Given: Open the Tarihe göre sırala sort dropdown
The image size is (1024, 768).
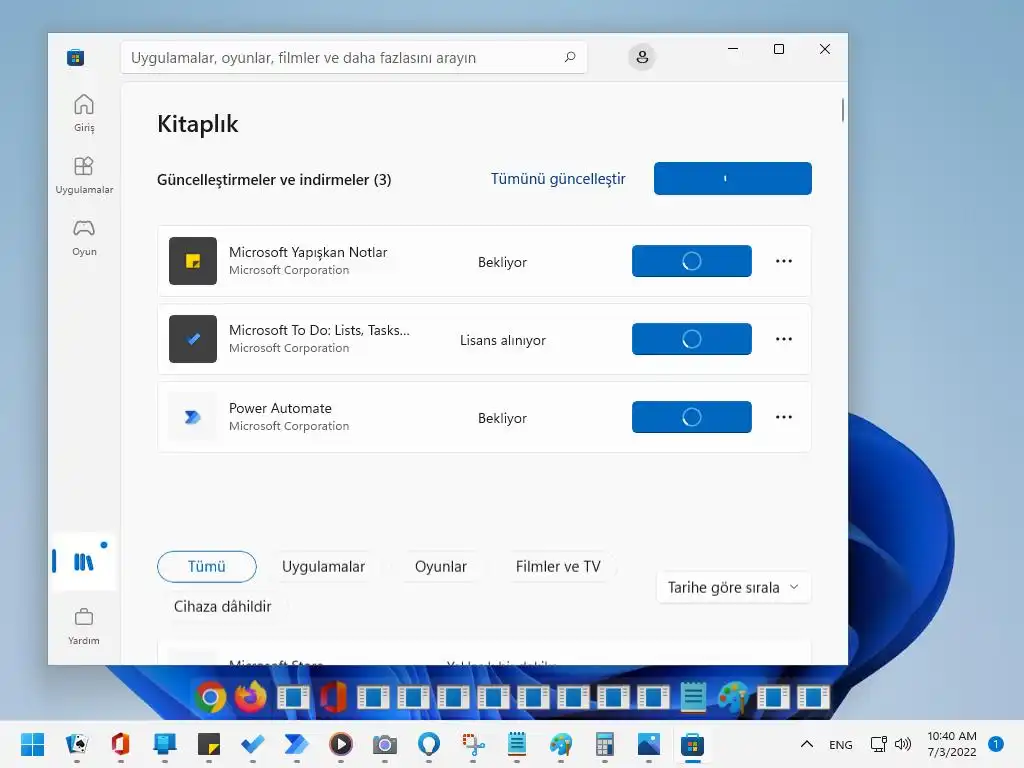Looking at the screenshot, I should 733,587.
